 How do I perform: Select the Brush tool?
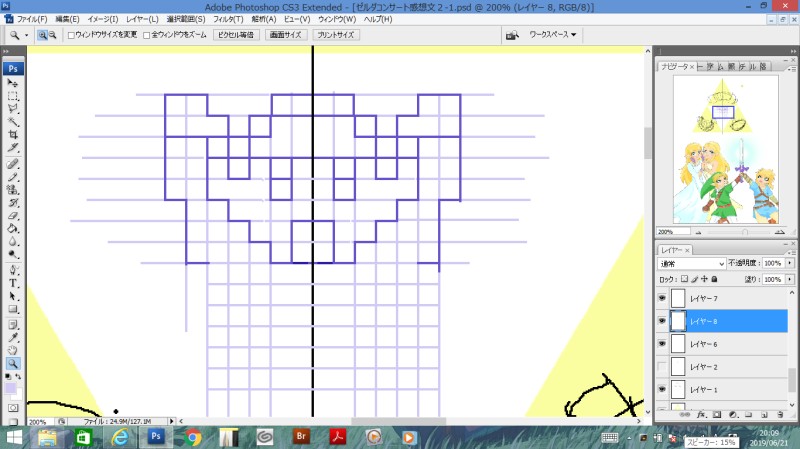pos(13,177)
